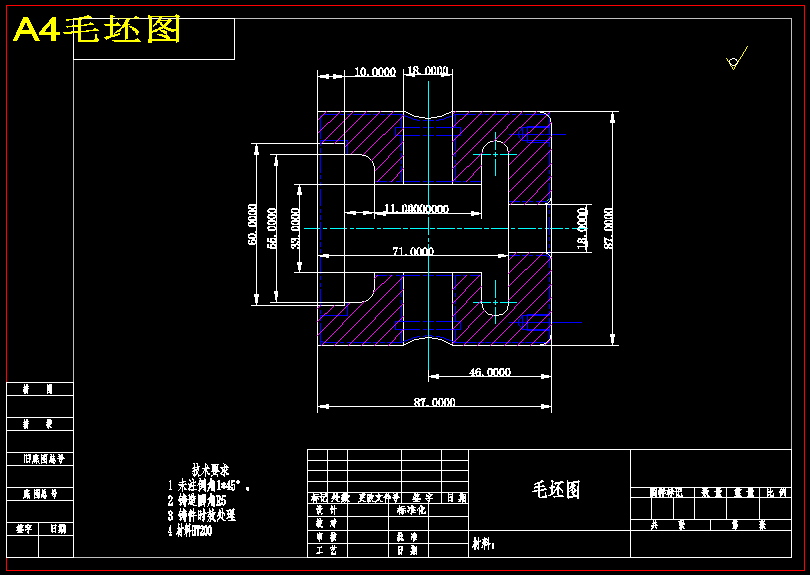The width and height of the screenshot is (810, 575).
Task: Select the "技术要求" heading text
Action: (x=210, y=470)
